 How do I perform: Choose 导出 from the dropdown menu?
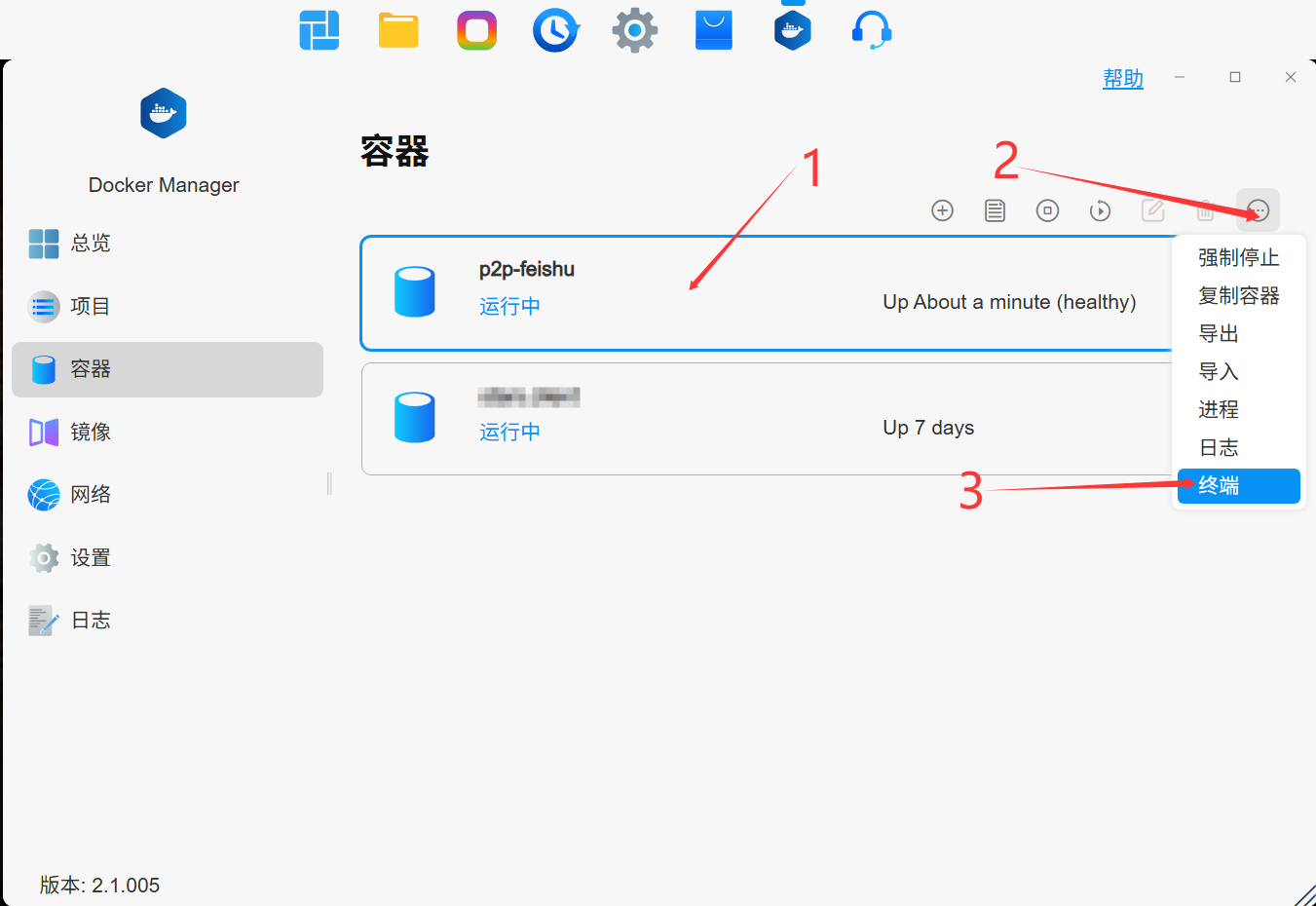click(1238, 333)
